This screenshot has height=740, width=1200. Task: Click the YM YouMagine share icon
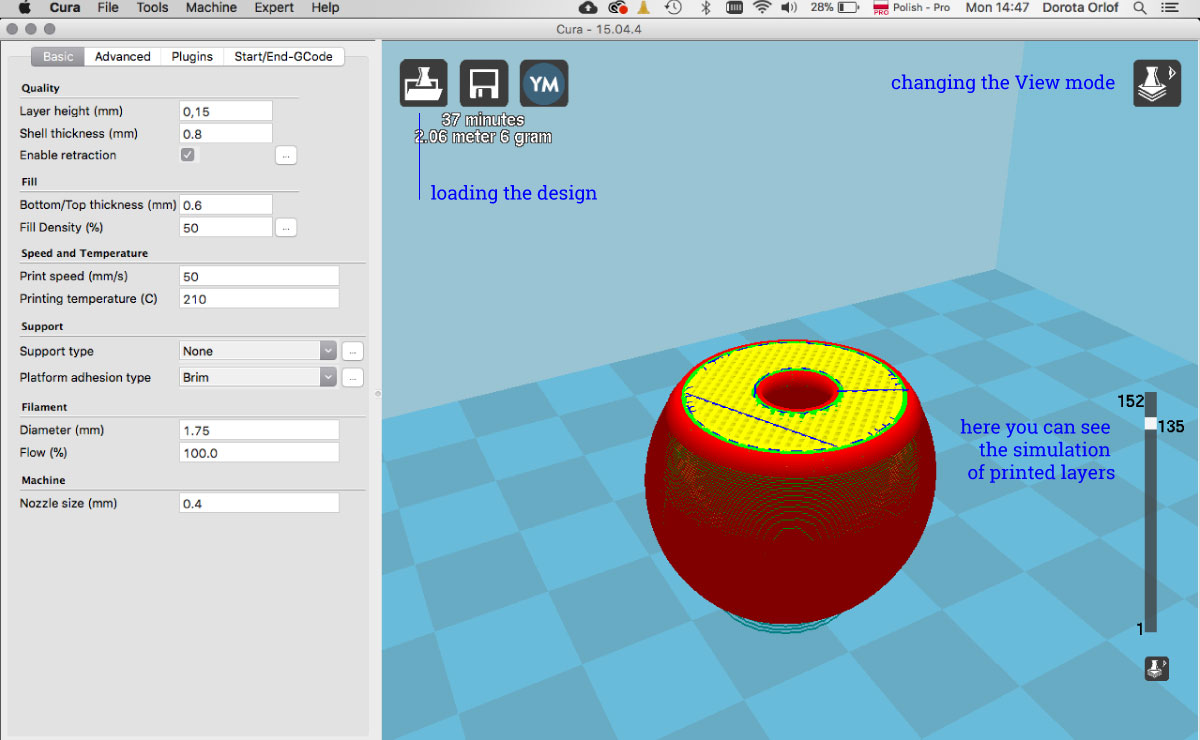pos(544,83)
